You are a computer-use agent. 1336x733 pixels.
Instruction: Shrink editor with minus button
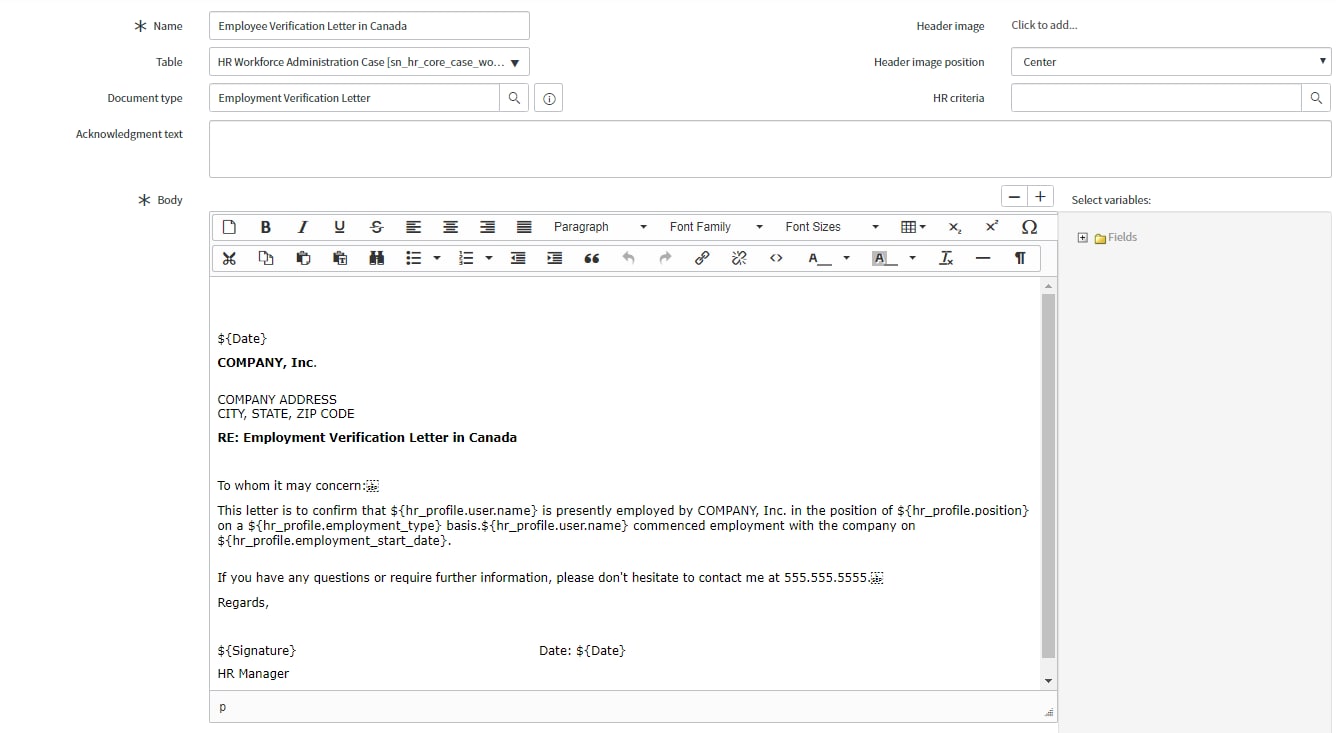pyautogui.click(x=1015, y=197)
